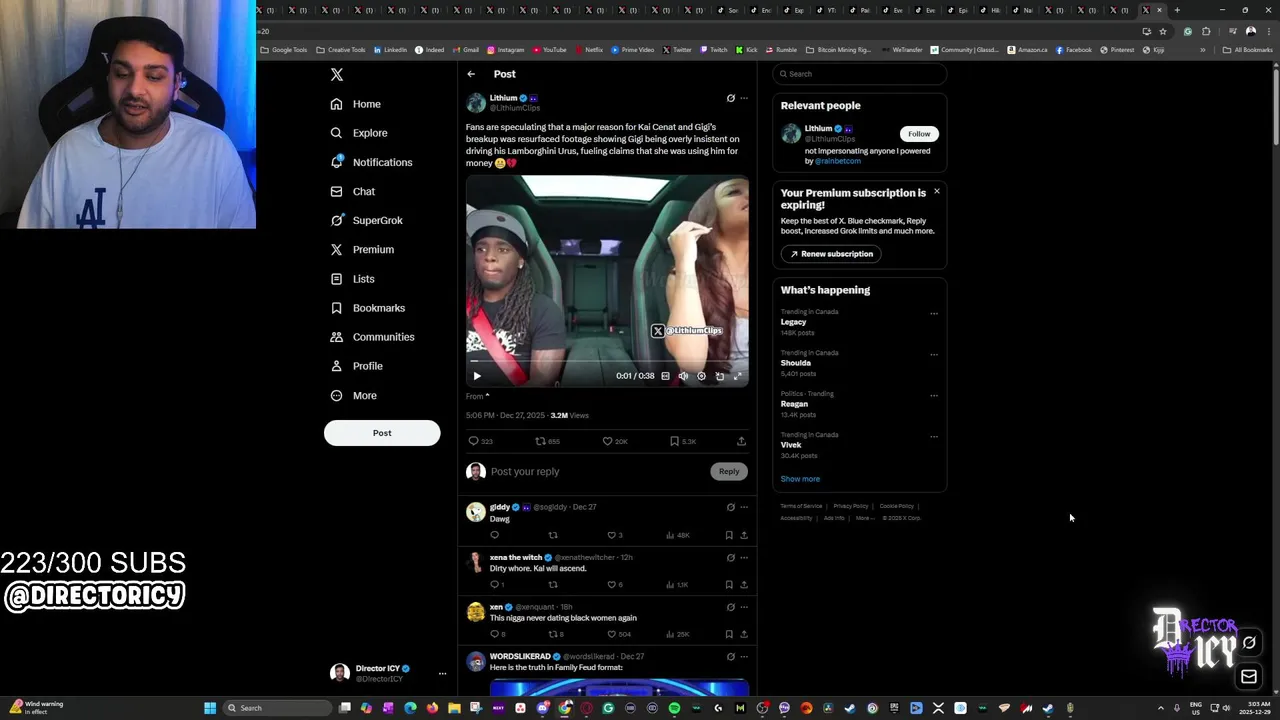This screenshot has height=720, width=1280.
Task: Dismiss the Premium subscription expiring notice
Action: click(937, 191)
